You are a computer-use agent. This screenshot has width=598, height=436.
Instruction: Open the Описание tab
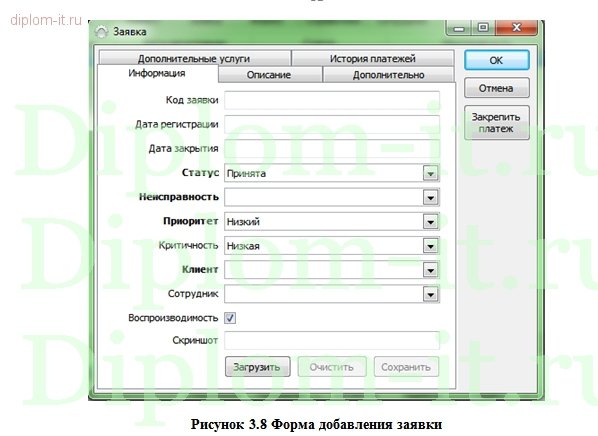pos(269,75)
